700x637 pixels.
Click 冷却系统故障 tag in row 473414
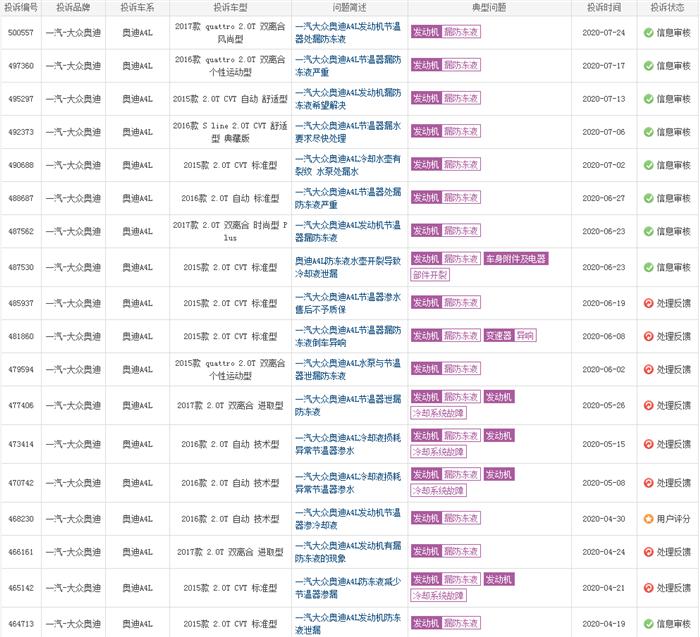[438, 452]
